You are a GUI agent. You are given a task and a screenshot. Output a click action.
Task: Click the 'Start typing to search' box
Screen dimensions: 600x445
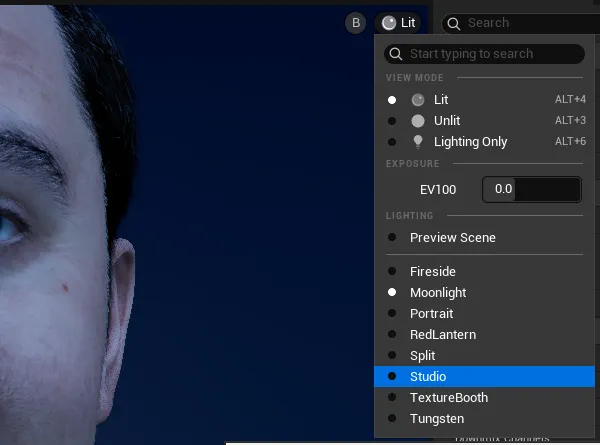click(484, 54)
